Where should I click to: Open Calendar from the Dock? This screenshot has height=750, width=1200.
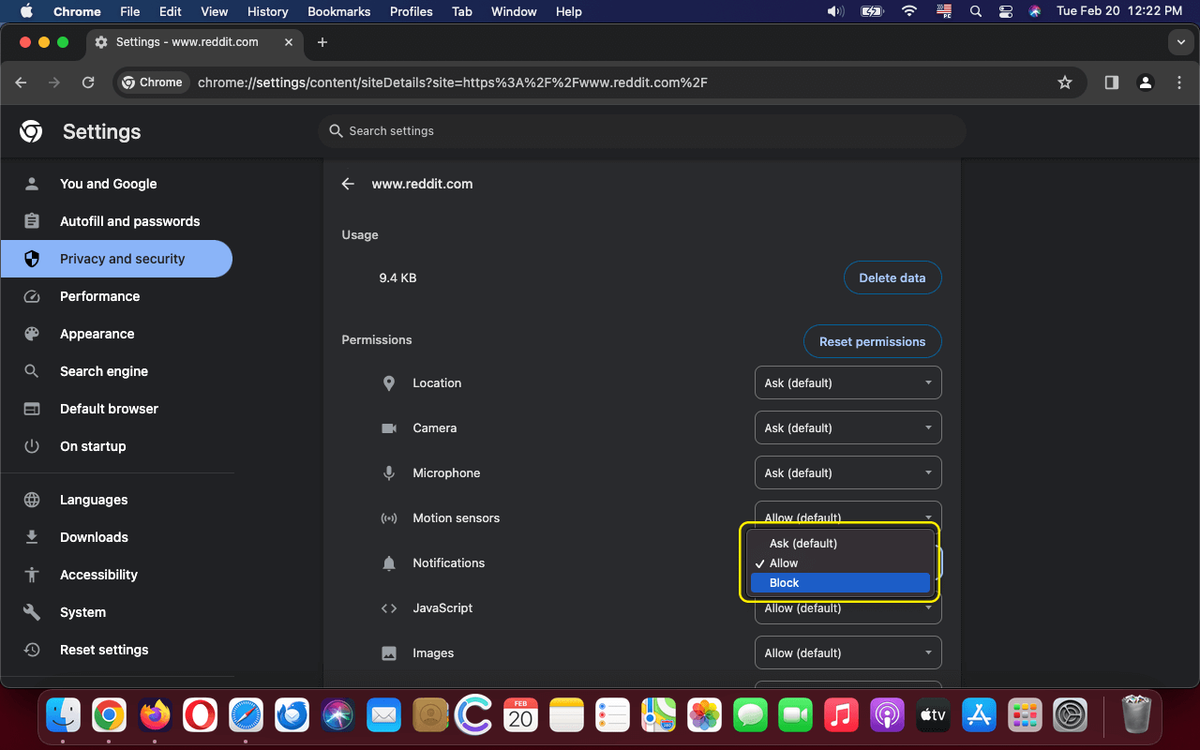pyautogui.click(x=520, y=715)
